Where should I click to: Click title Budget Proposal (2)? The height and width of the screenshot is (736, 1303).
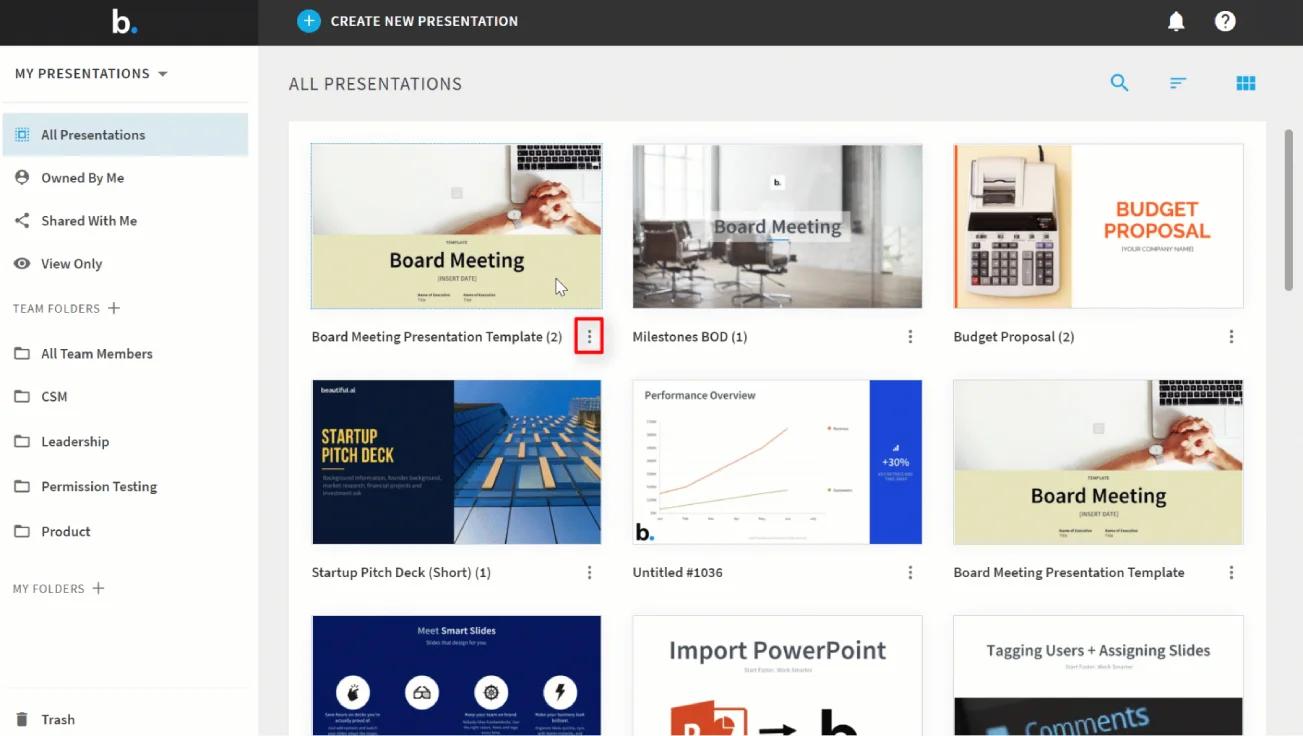click(x=1014, y=337)
